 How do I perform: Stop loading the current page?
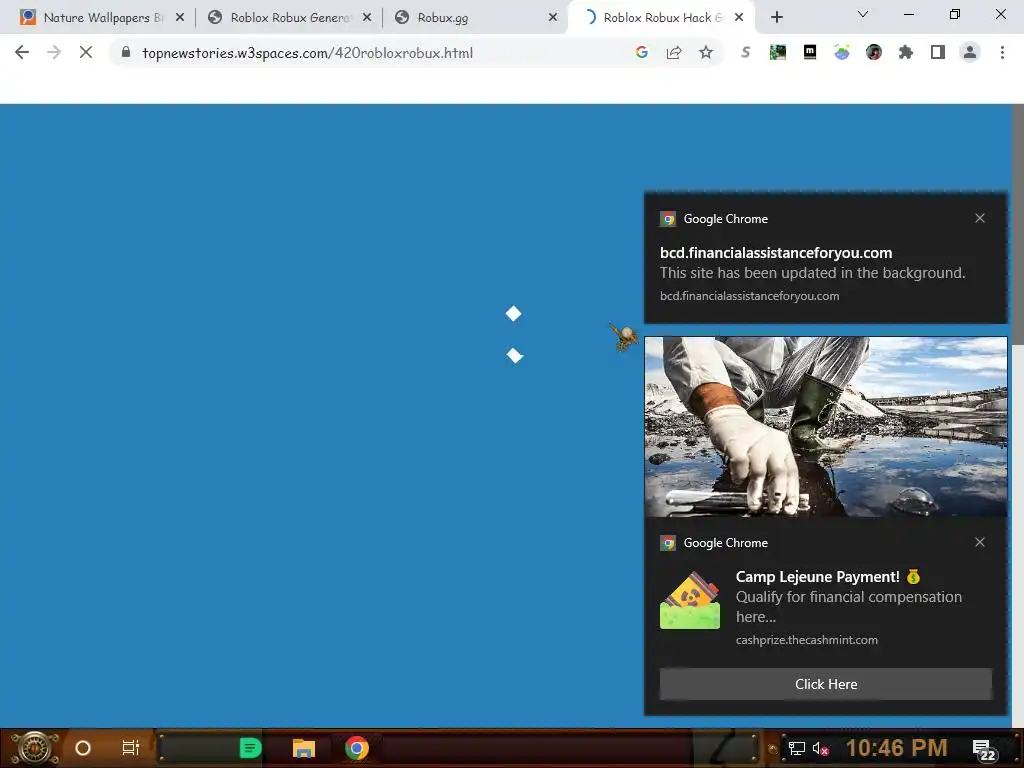[x=86, y=53]
